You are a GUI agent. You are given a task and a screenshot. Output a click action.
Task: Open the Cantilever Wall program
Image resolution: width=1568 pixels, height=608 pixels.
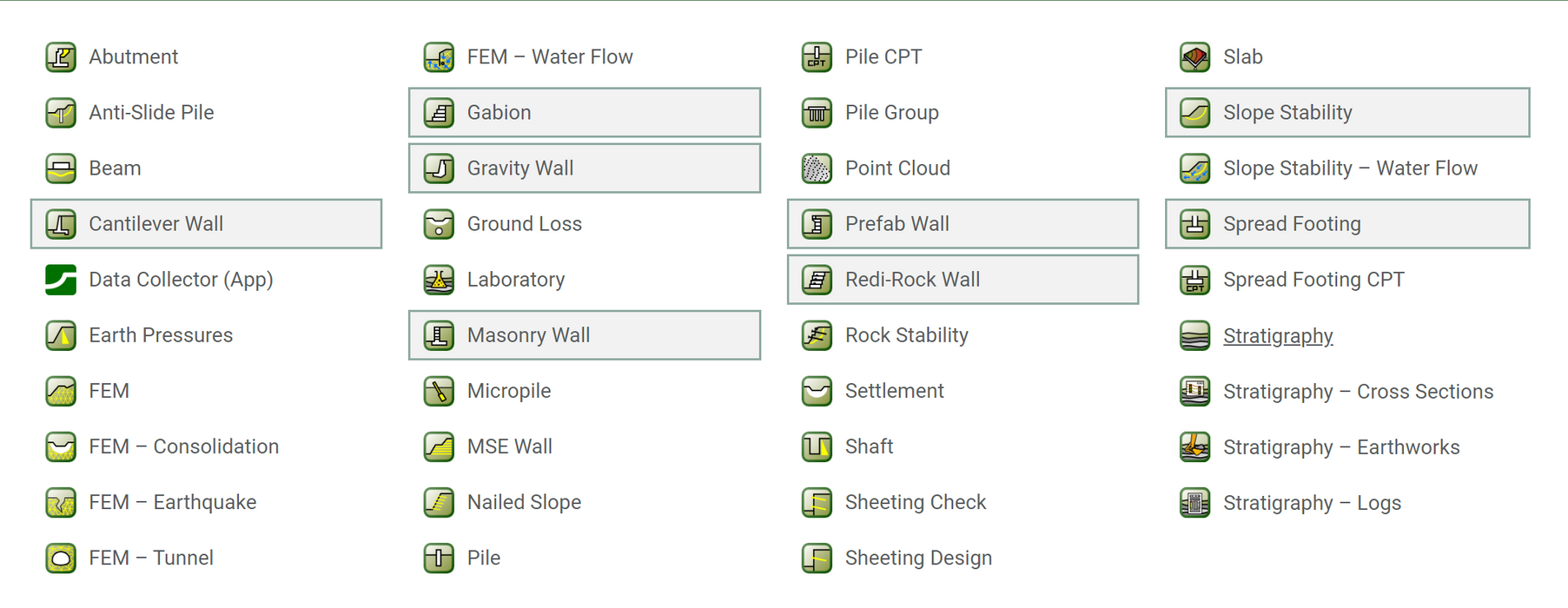click(206, 224)
